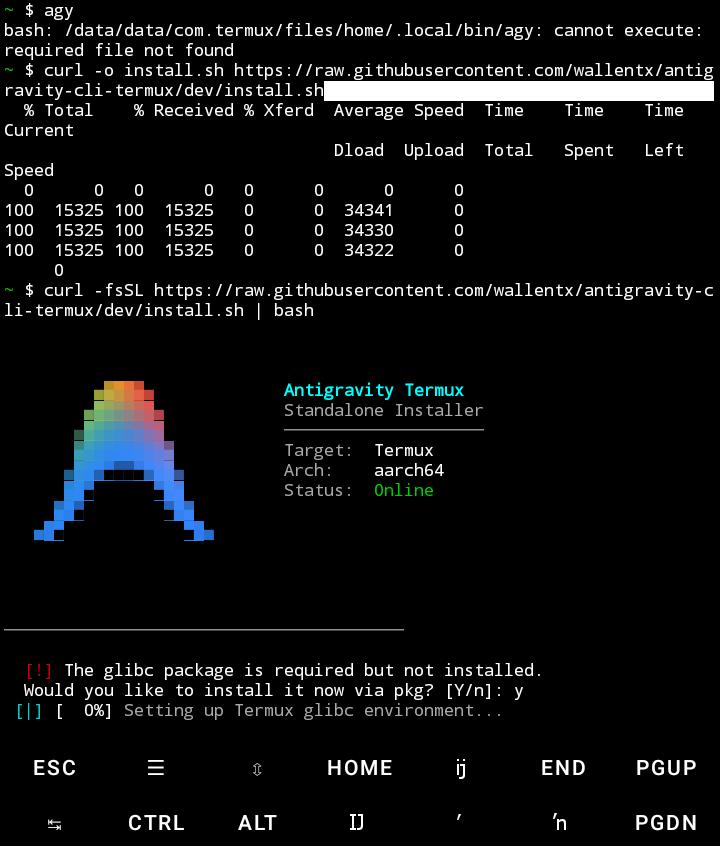Select the 'aarch64' arch value

coord(409,470)
